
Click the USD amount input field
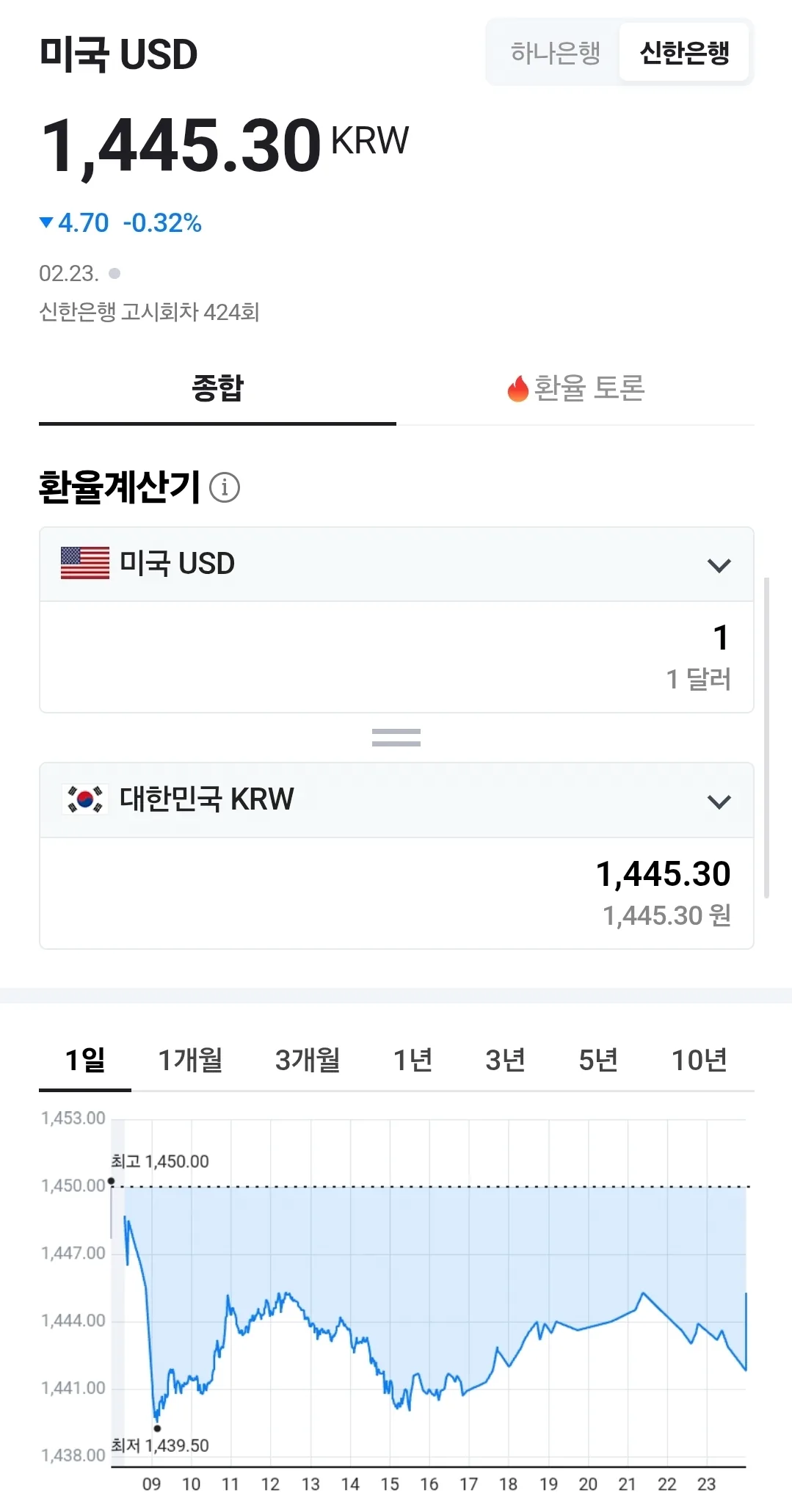(x=396, y=657)
